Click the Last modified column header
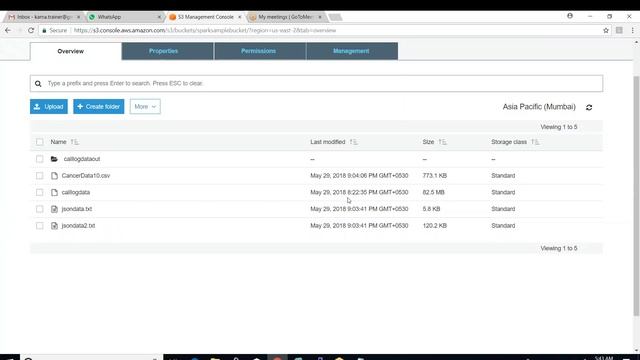Viewport: 640px width, 360px height. coord(328,142)
